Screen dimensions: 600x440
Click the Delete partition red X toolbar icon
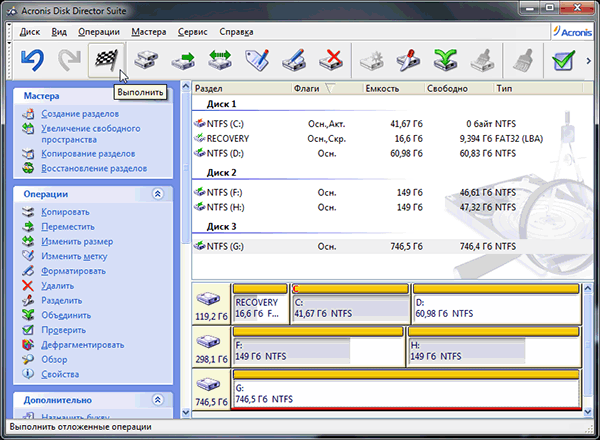[x=331, y=60]
